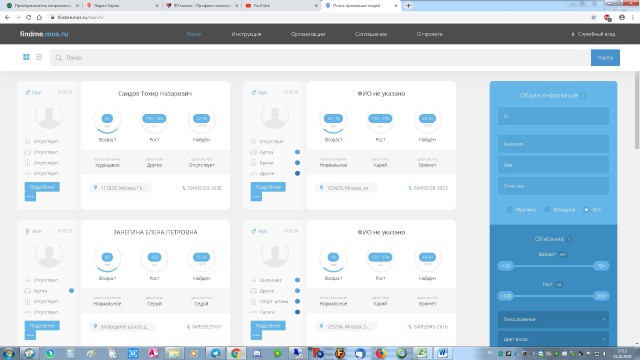Focus the Имя input field
Viewport: 640px width, 360px height.
pyautogui.click(x=553, y=165)
